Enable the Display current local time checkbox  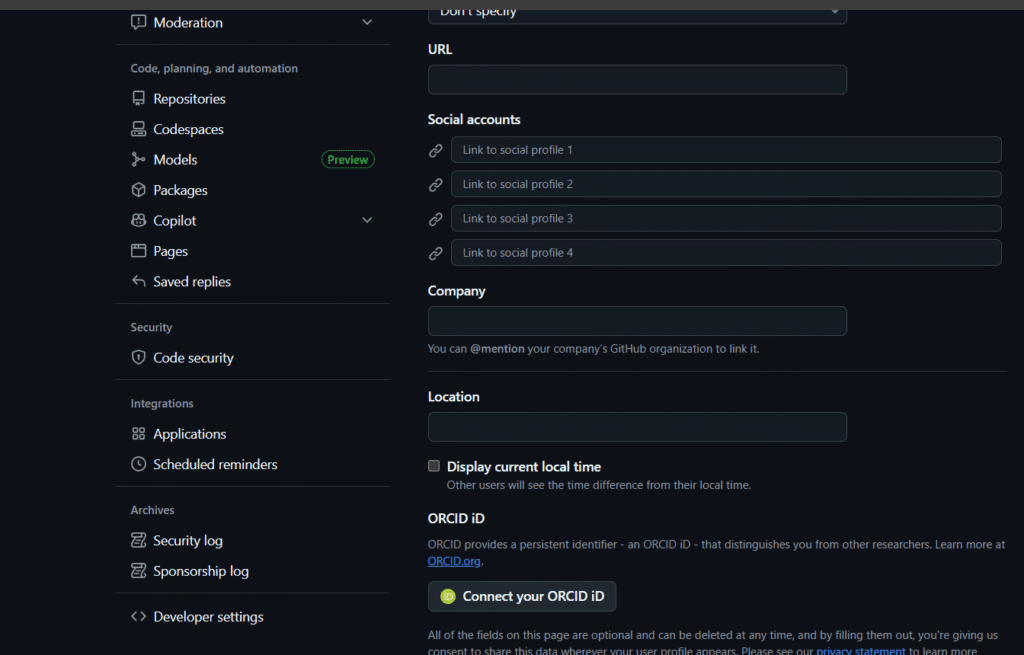coord(433,465)
